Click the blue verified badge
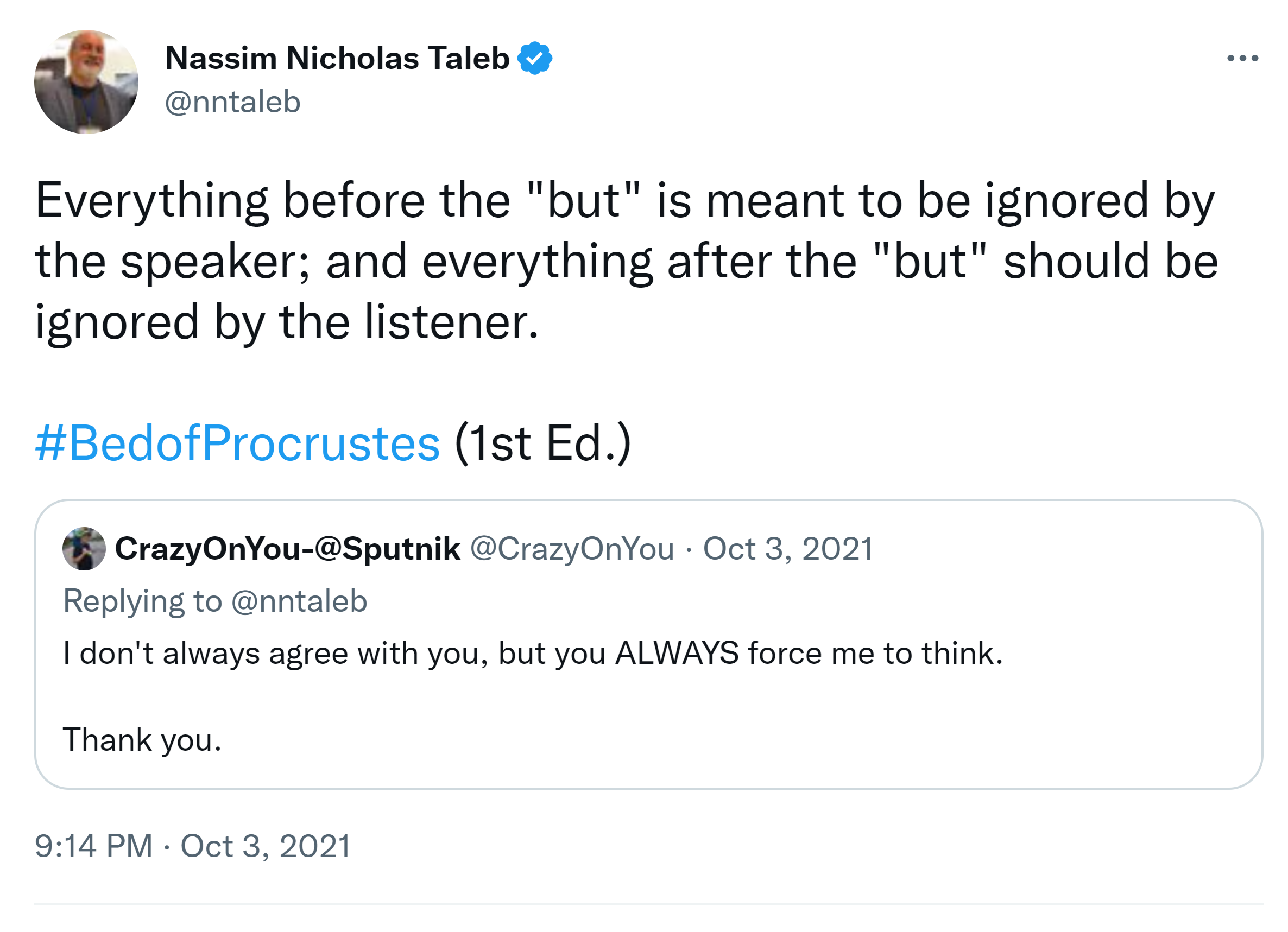Screen dimensions: 1288x932 [534, 58]
